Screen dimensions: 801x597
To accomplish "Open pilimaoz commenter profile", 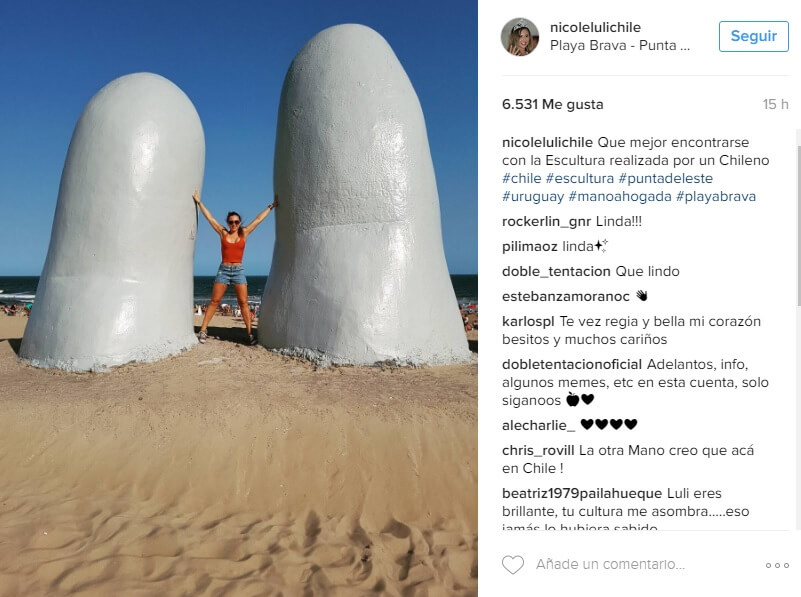I will coord(530,247).
